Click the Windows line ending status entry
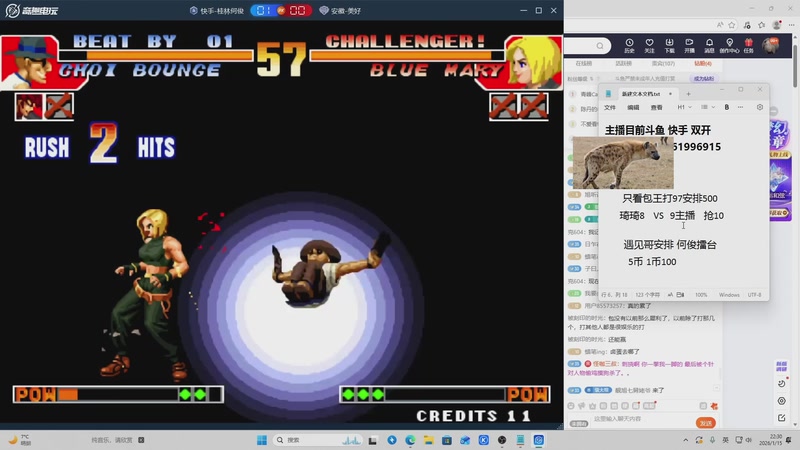Screen dimensions: 800x450 (x=729, y=295)
